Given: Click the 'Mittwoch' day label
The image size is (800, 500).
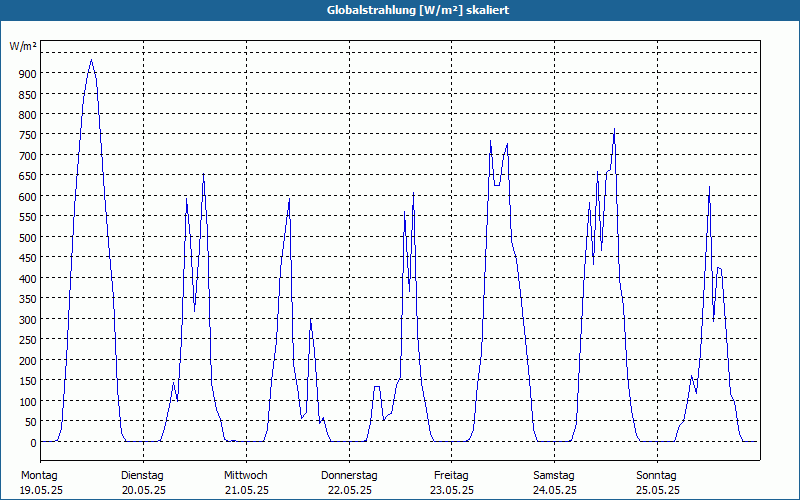Looking at the screenshot, I should [246, 476].
